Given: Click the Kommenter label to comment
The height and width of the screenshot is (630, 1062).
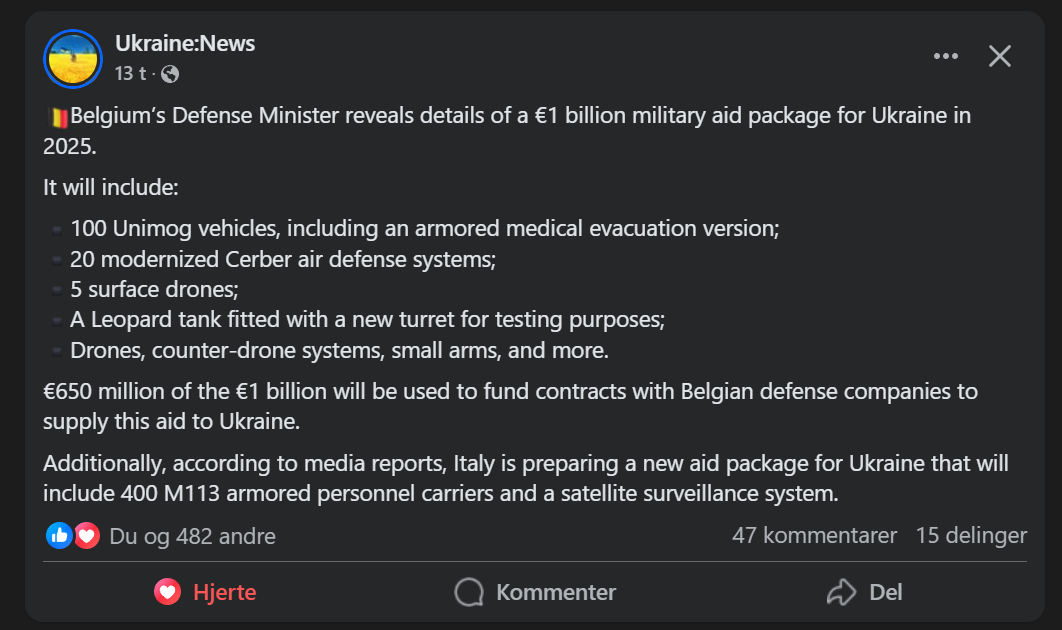Looking at the screenshot, I should (x=556, y=592).
